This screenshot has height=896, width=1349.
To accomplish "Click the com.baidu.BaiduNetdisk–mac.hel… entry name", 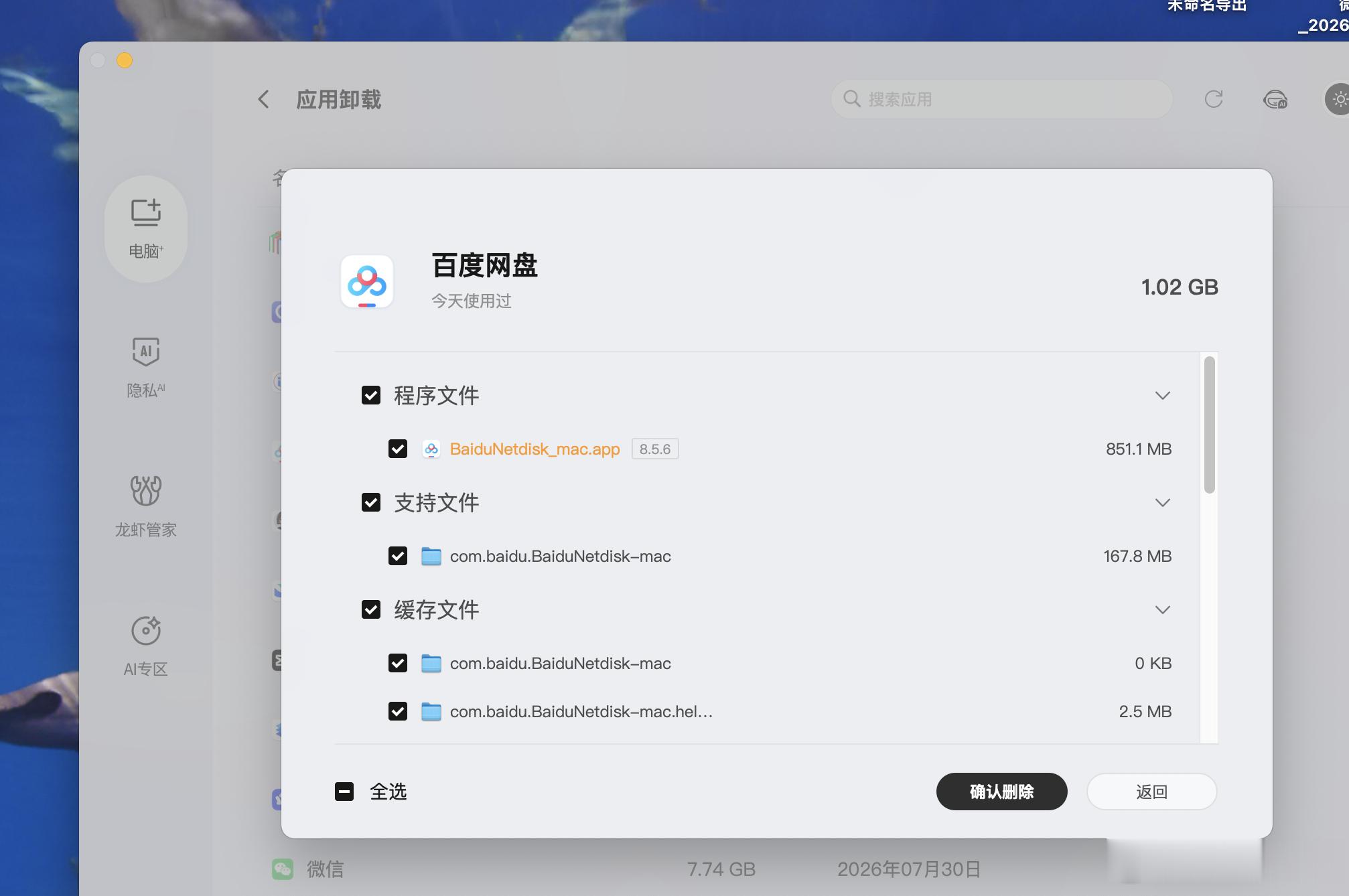I will click(x=581, y=711).
